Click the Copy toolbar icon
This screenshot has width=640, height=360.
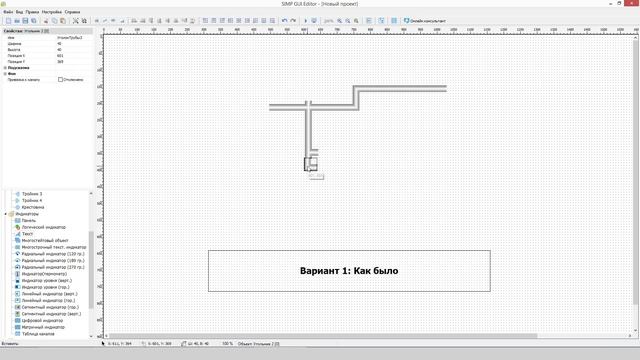[54, 20]
